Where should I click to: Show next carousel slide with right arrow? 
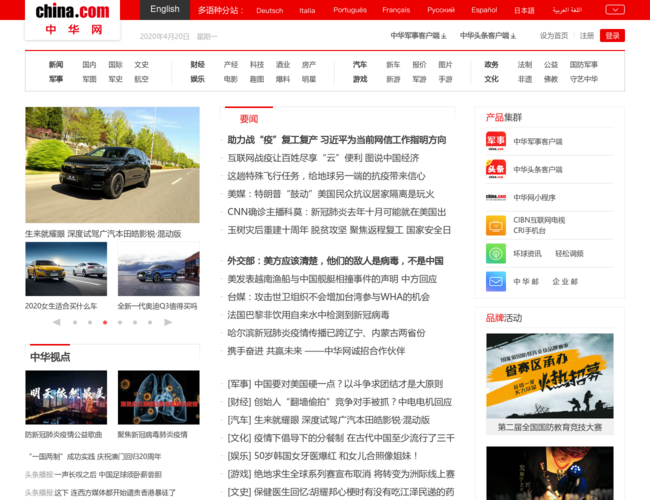pyautogui.click(x=168, y=322)
